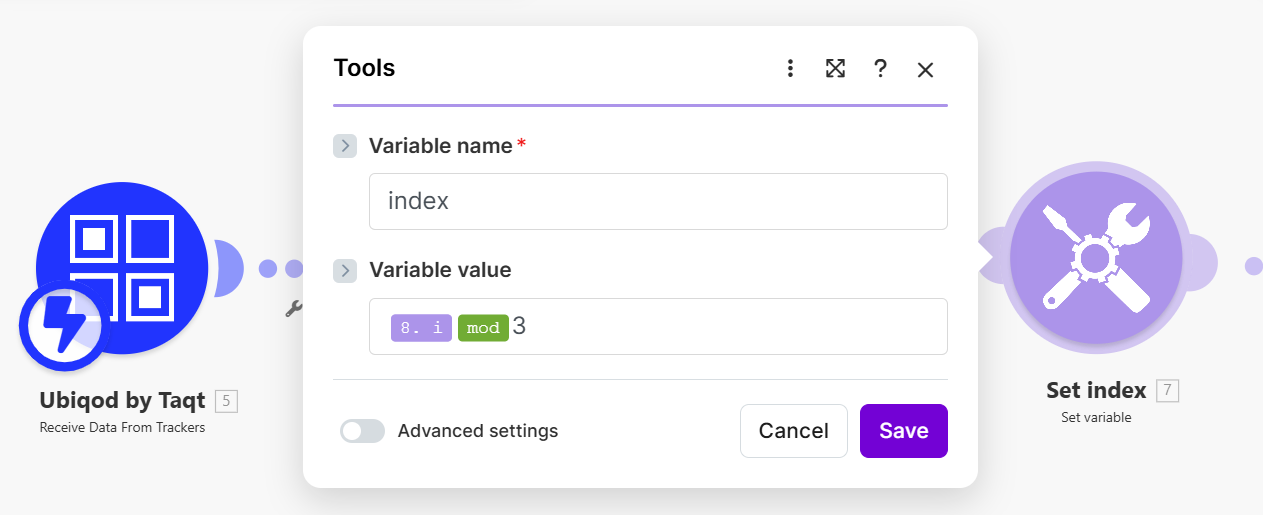Close the Tools dialog with the X icon
The image size is (1263, 515).
pos(925,69)
